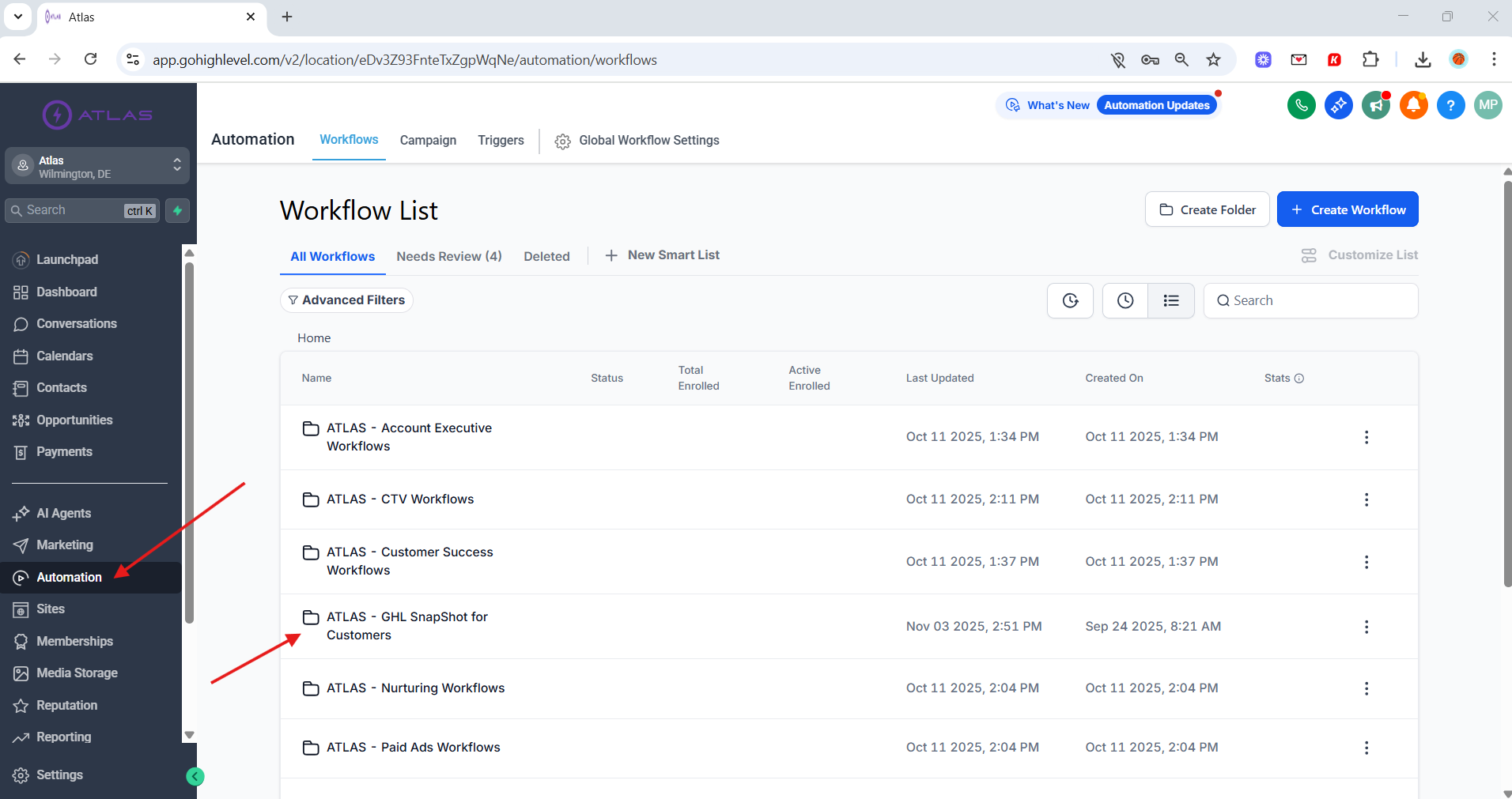
Task: Open Settings in sidebar
Action: pos(59,775)
